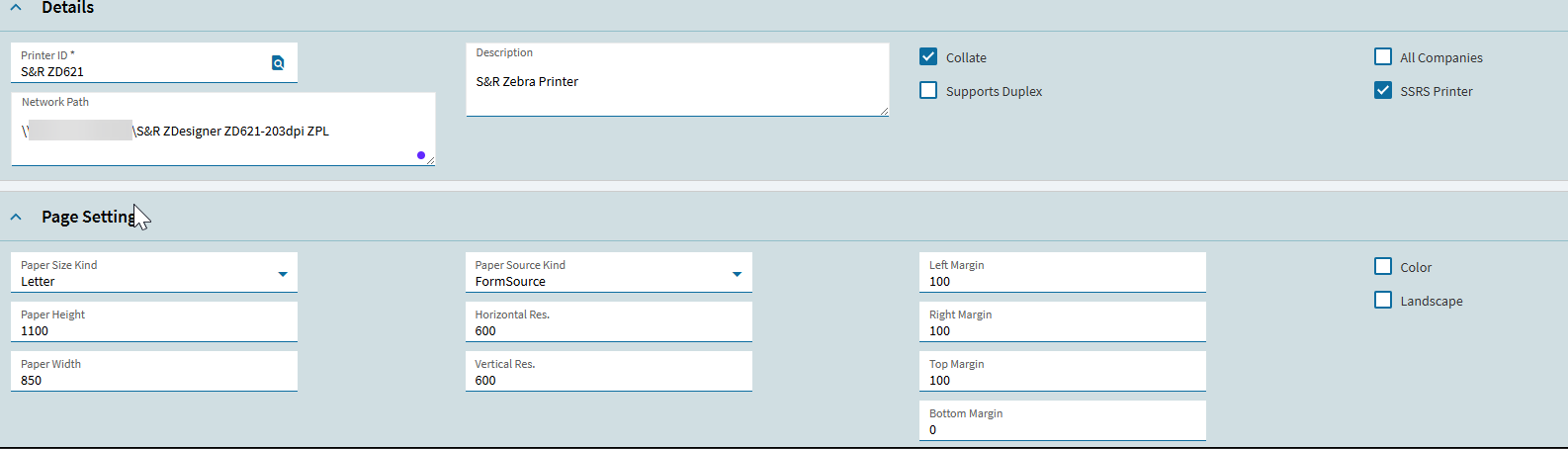
Task: Turn on the Landscape checkbox
Action: point(1383,301)
